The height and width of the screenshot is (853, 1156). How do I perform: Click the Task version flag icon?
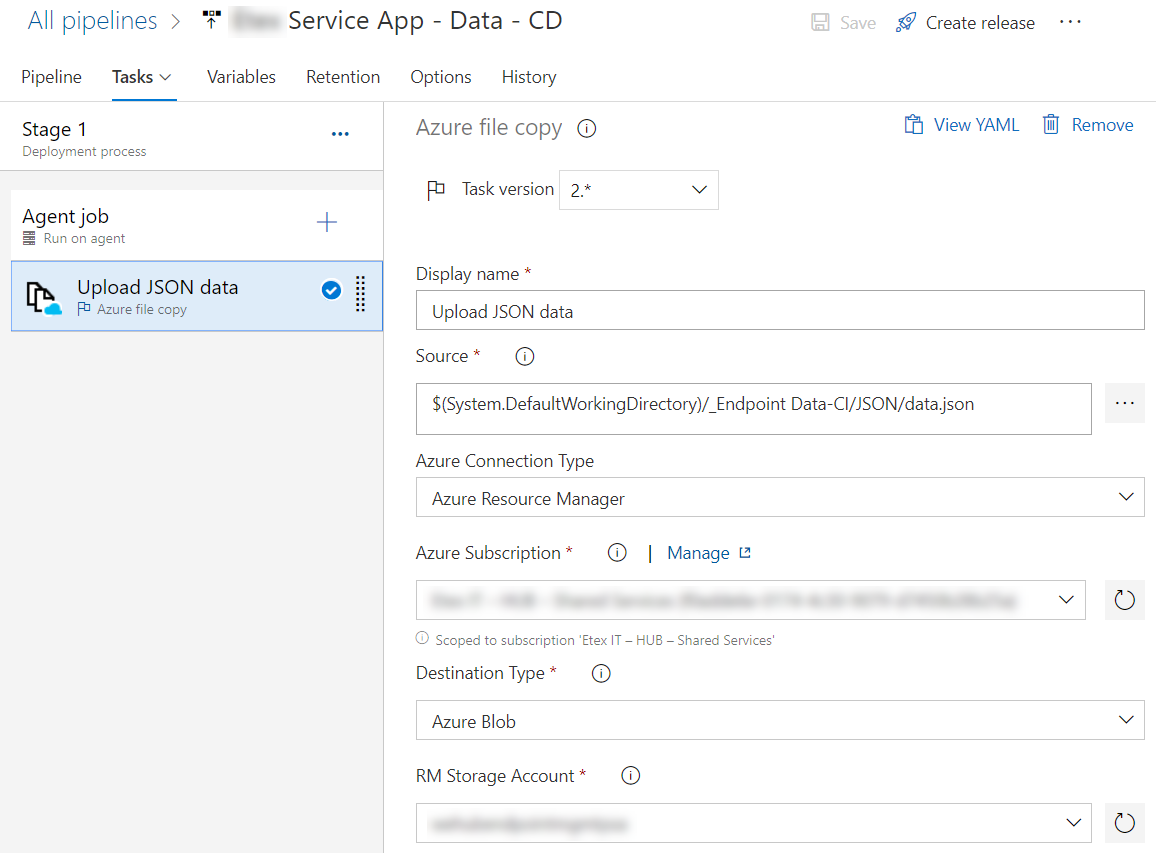coord(436,190)
